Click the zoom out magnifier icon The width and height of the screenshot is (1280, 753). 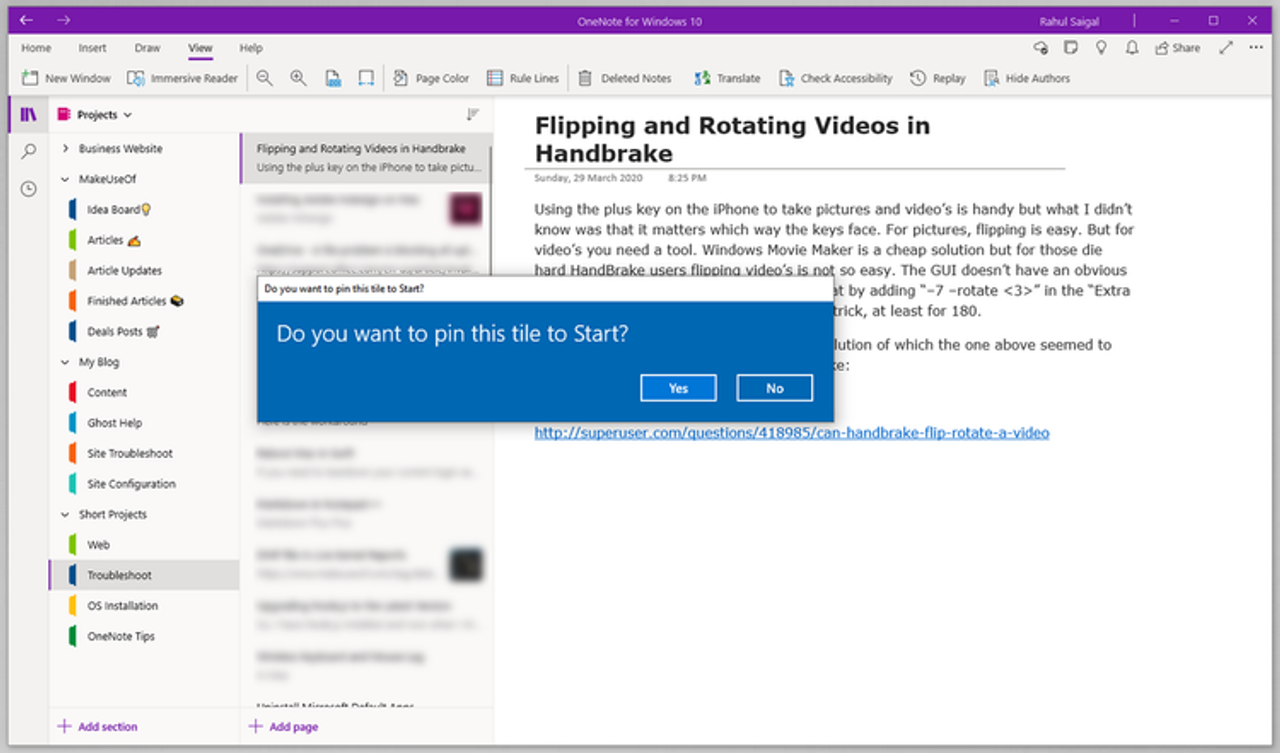(x=264, y=78)
